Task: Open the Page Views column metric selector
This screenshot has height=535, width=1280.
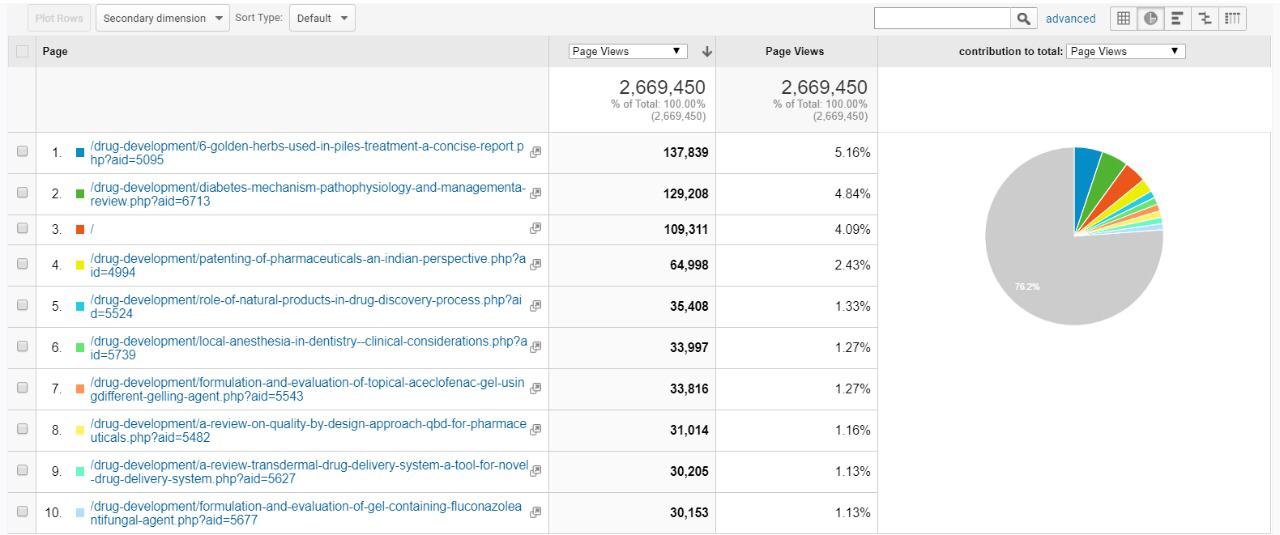Action: 628,52
